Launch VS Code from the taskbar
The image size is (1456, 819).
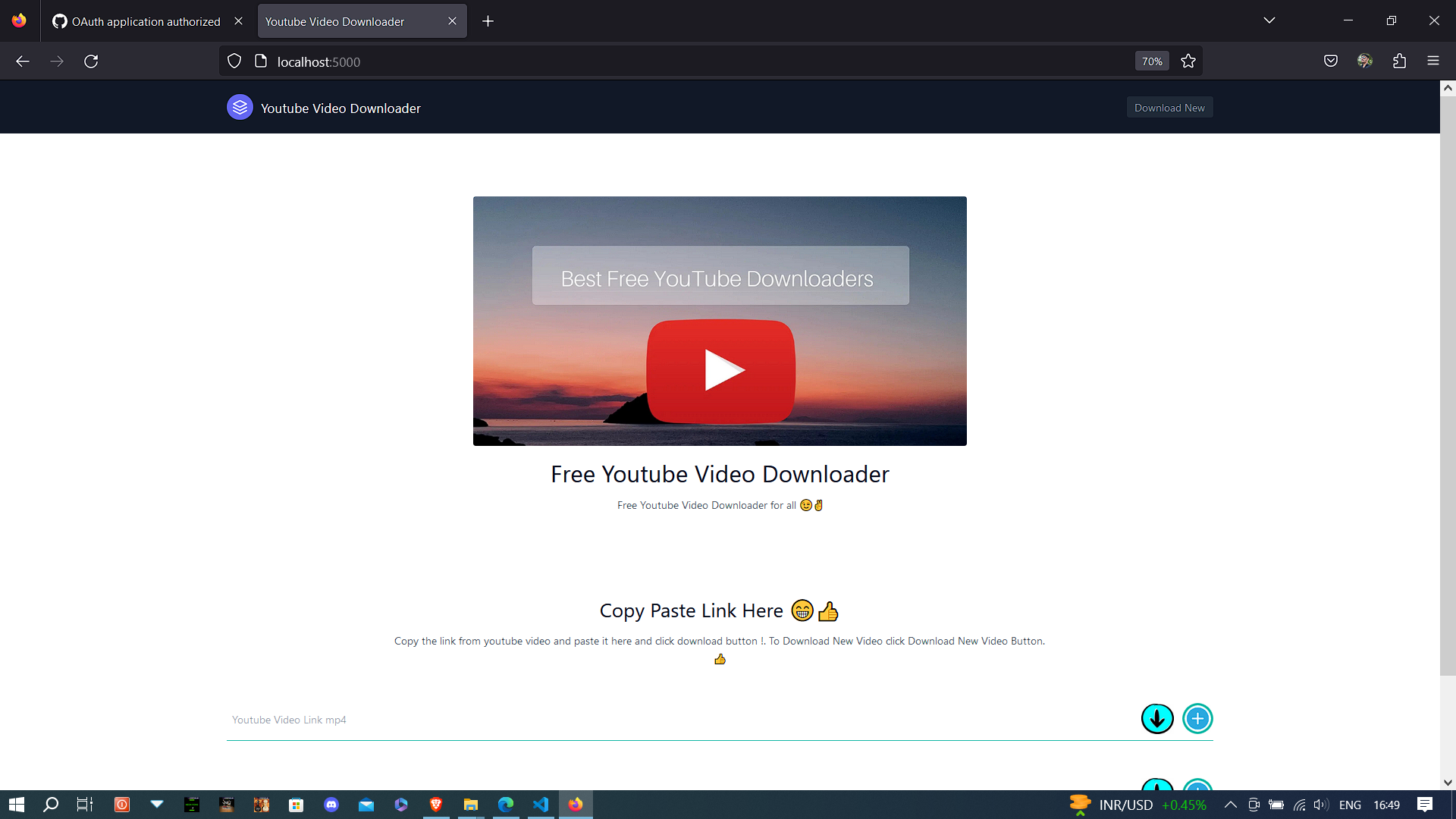[541, 805]
